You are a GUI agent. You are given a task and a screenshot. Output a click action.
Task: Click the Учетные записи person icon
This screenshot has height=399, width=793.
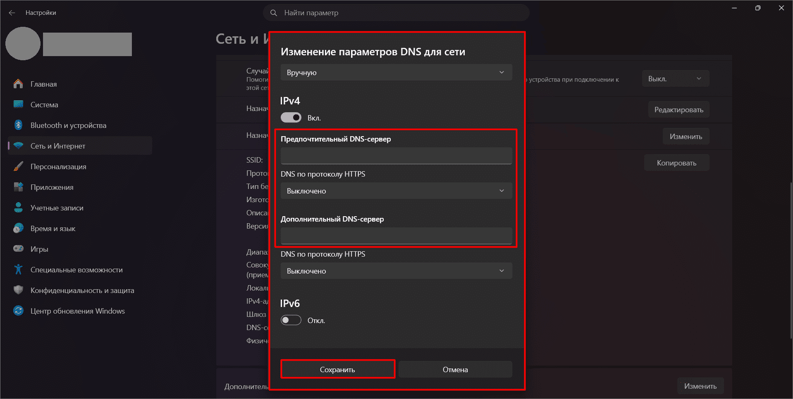18,208
